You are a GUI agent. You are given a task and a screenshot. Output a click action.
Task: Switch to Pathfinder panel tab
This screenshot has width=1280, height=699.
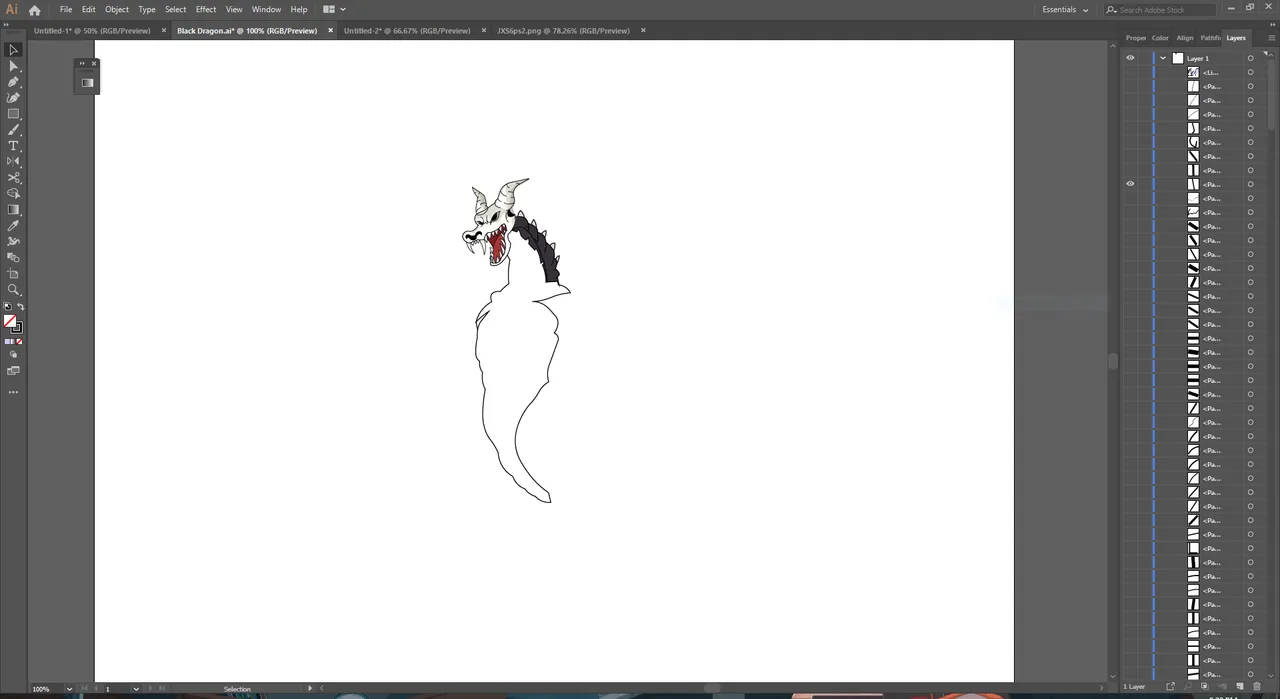pos(1210,38)
